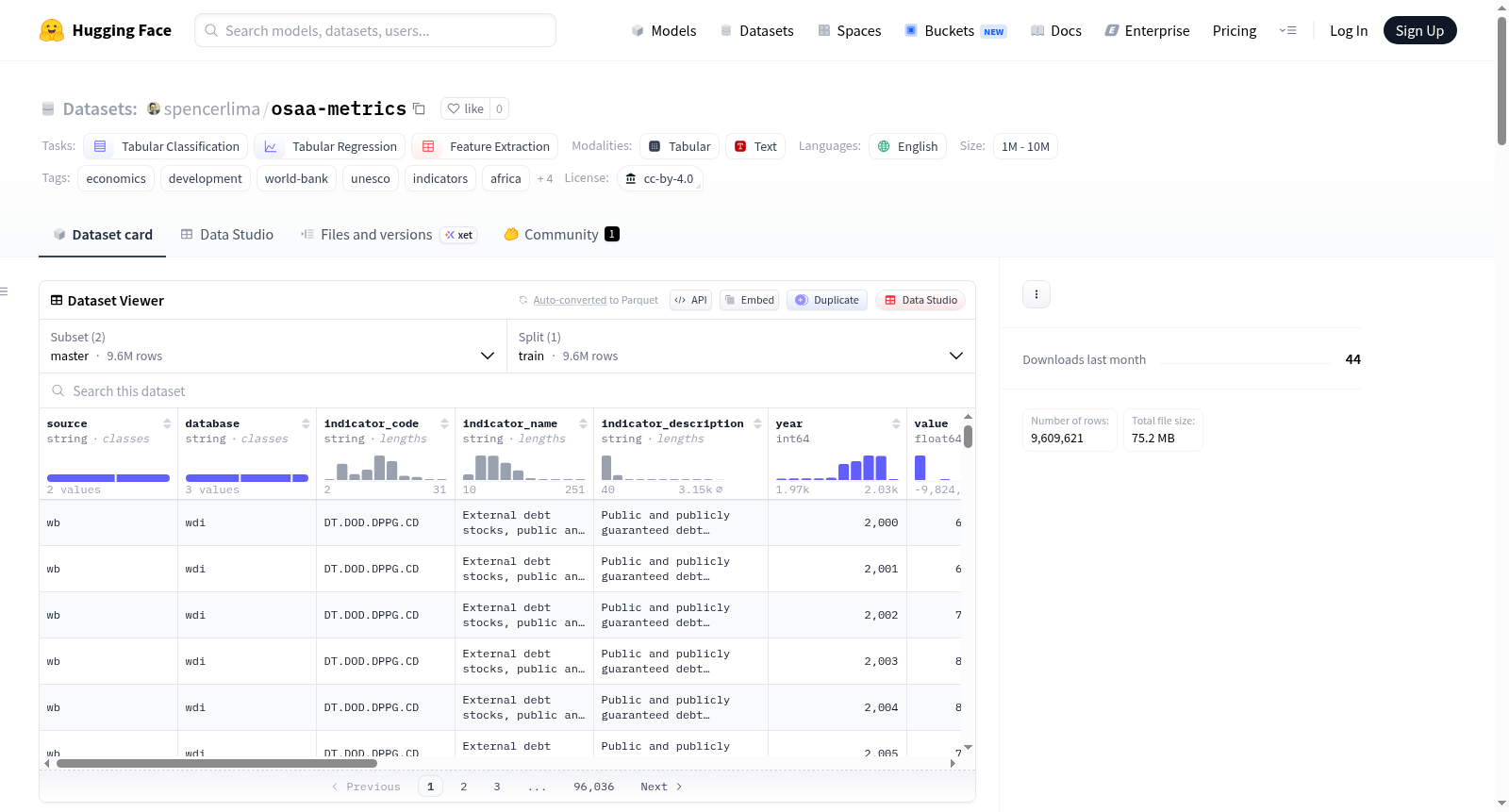Viewport: 1509px width, 812px height.
Task: Go to the Community tab
Action: pyautogui.click(x=562, y=235)
